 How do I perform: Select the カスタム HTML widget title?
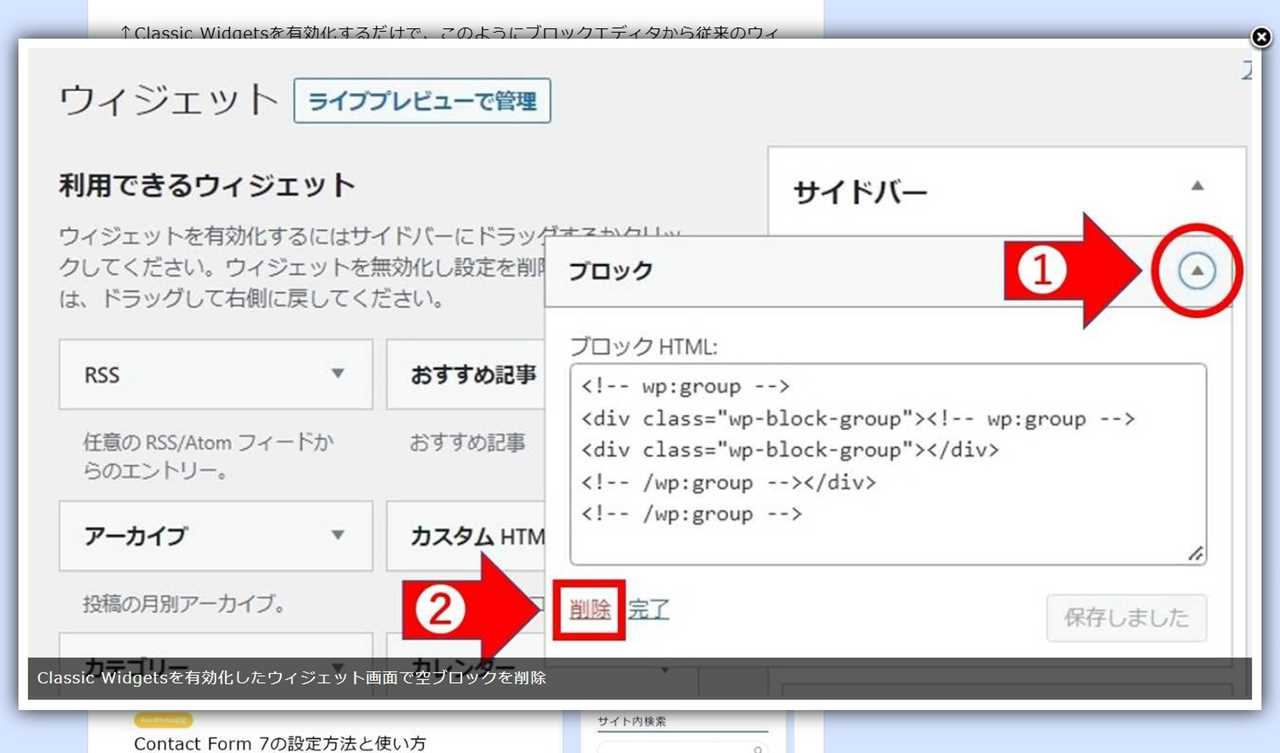pyautogui.click(x=477, y=536)
